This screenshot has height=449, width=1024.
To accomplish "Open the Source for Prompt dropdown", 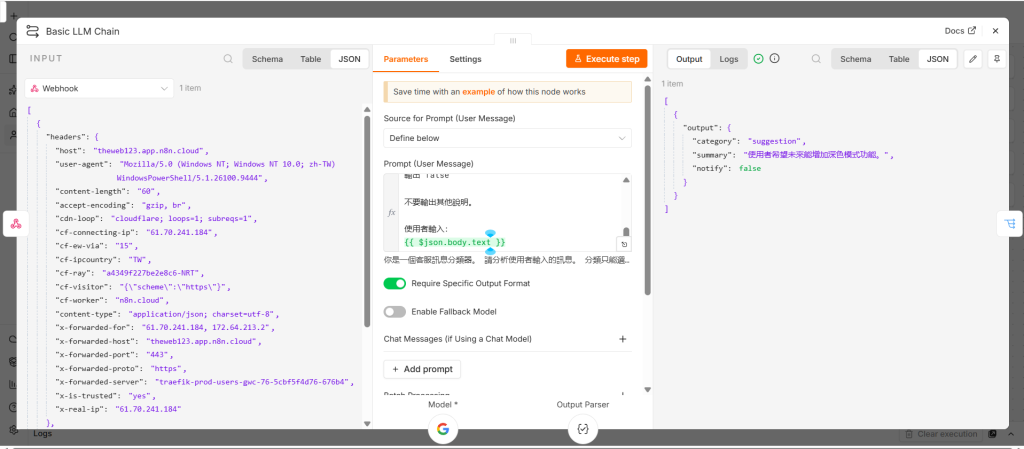I will 507,138.
